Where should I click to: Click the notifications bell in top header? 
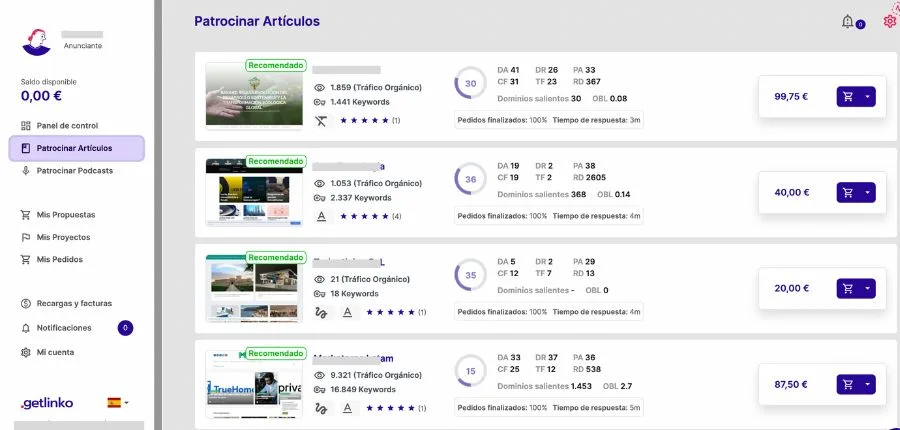point(848,21)
